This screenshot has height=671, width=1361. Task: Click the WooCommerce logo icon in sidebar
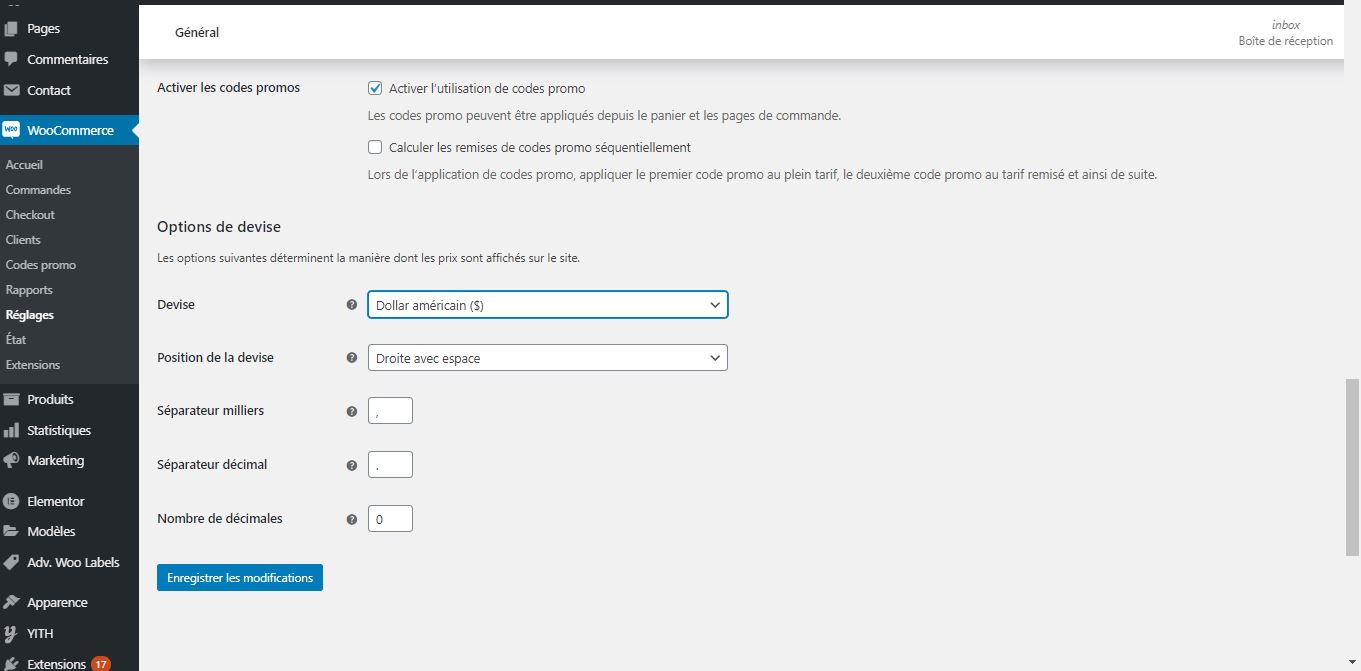tap(11, 130)
